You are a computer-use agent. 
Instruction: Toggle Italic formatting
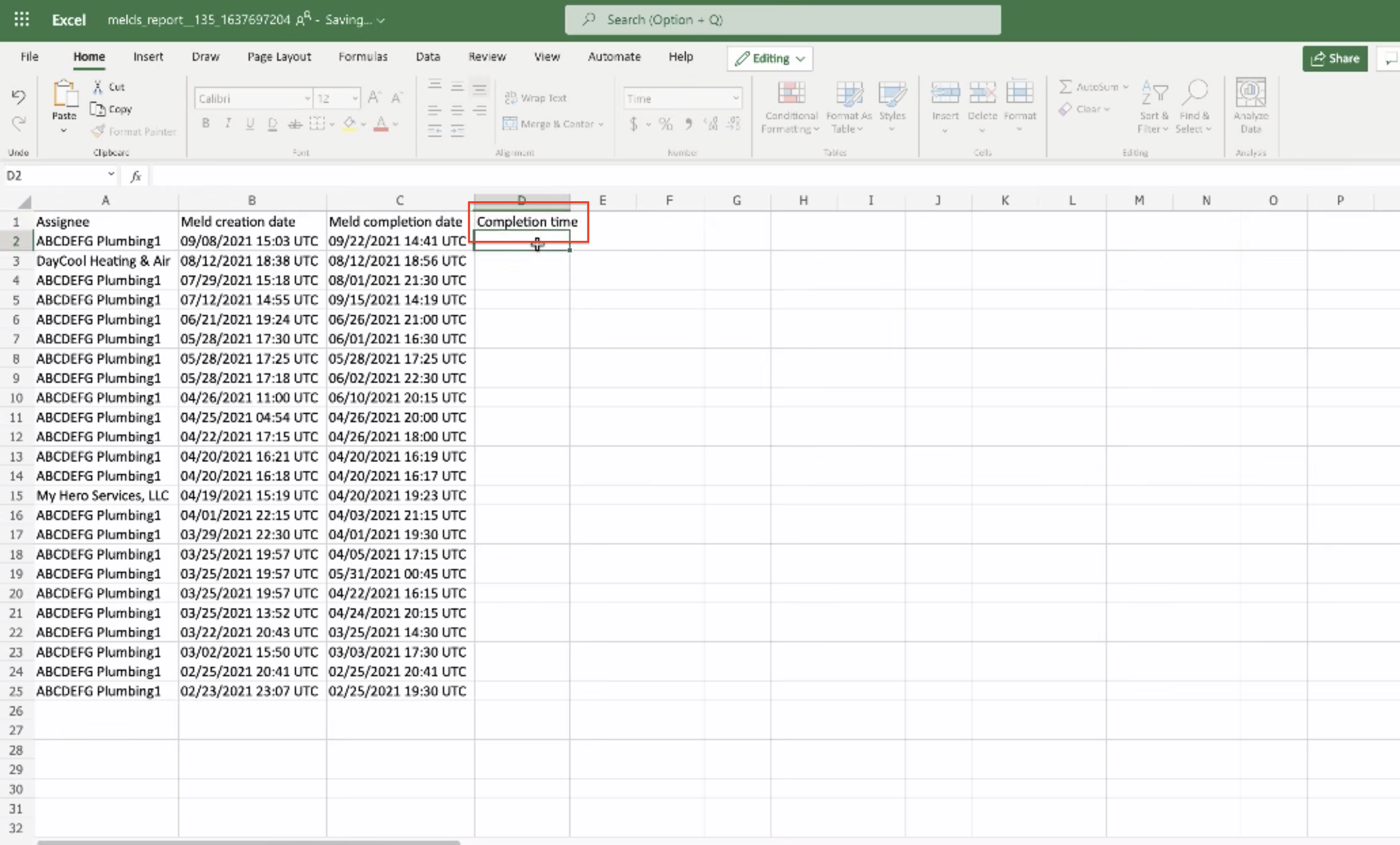tap(228, 123)
